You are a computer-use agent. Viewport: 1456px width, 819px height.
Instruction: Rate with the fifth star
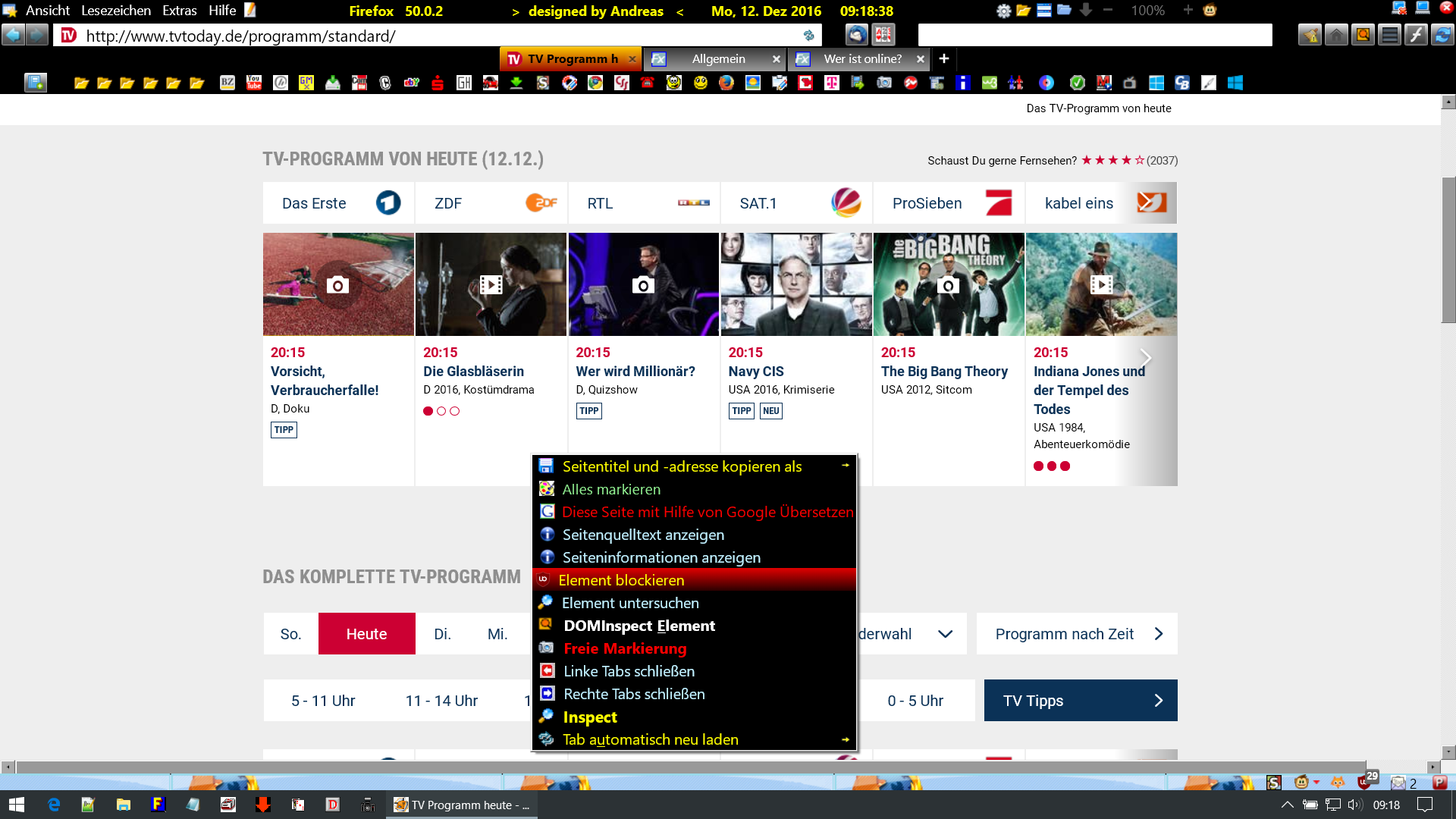(x=1139, y=160)
